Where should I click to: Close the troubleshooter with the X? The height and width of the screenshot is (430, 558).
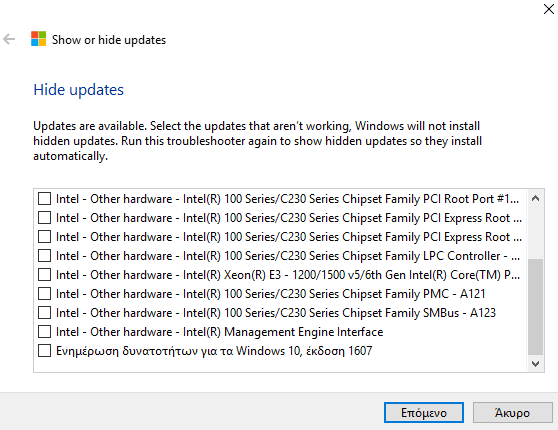[549, 9]
